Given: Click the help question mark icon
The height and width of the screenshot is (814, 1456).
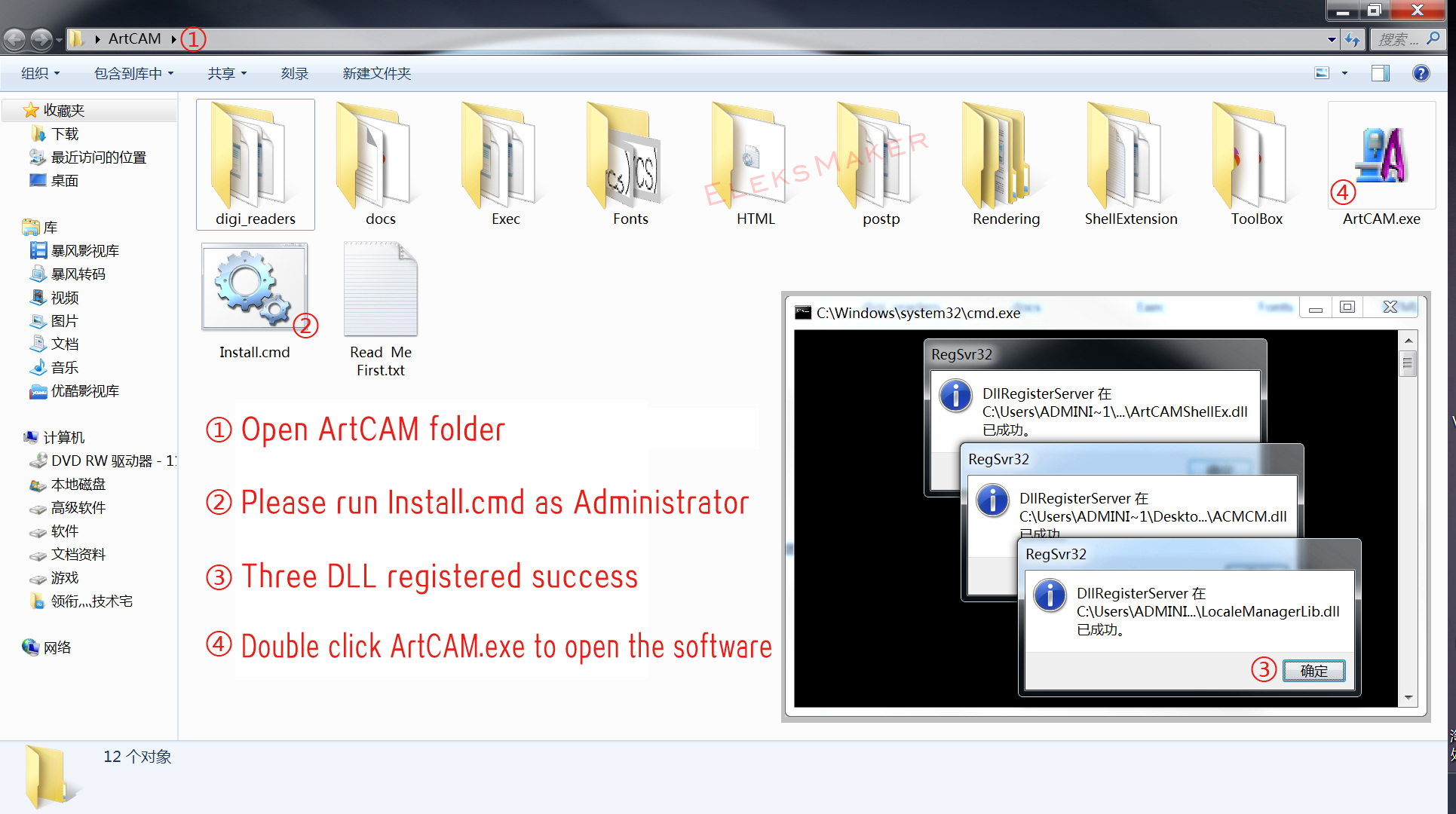Looking at the screenshot, I should [x=1421, y=73].
